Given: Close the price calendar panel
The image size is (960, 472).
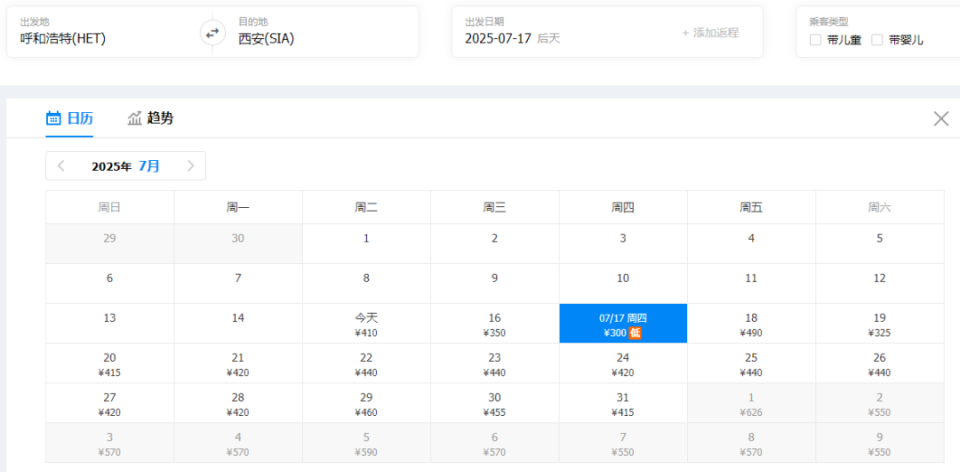Looking at the screenshot, I should click(x=941, y=119).
